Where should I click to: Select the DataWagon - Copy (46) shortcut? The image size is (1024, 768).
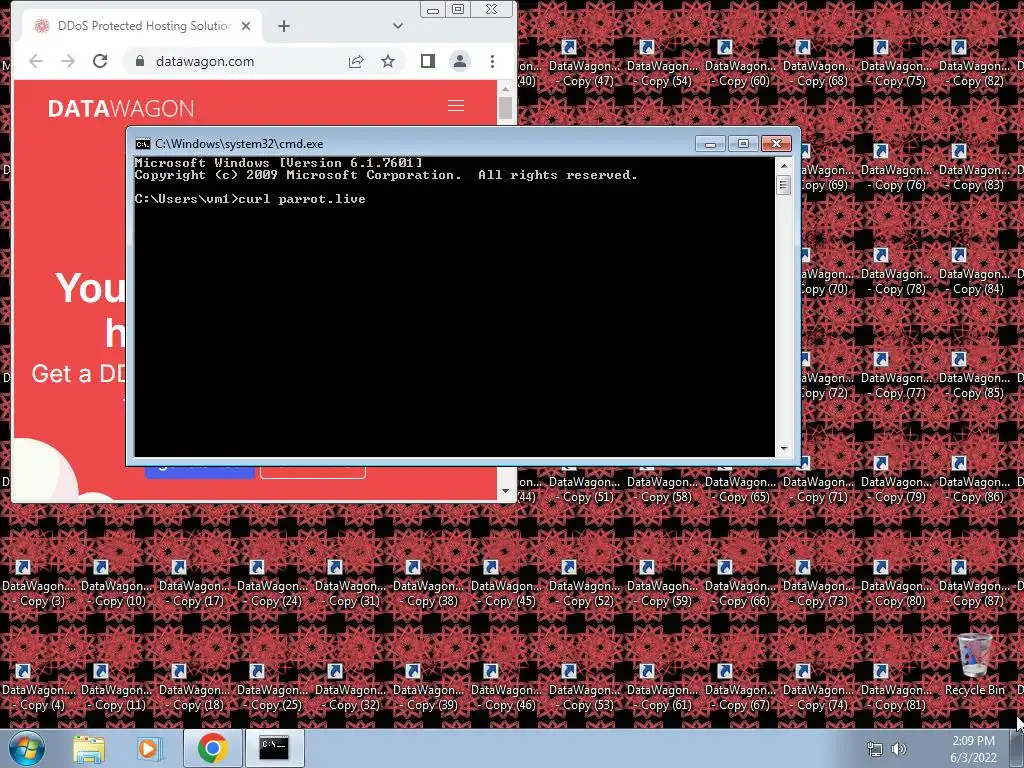point(506,688)
